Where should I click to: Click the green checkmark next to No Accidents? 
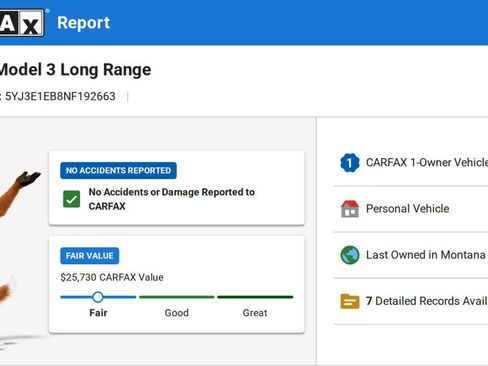tap(72, 199)
